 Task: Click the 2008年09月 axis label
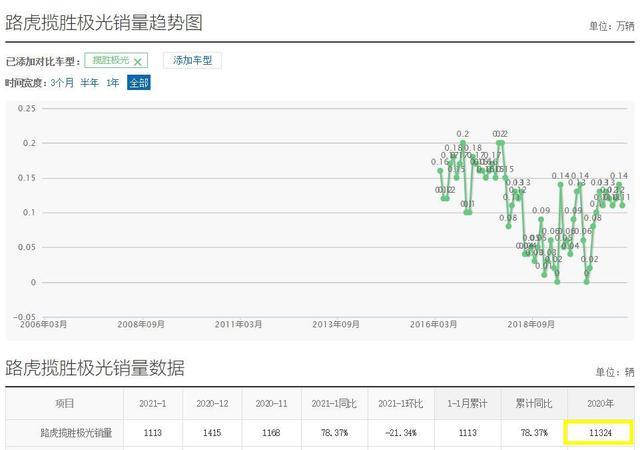[141, 324]
